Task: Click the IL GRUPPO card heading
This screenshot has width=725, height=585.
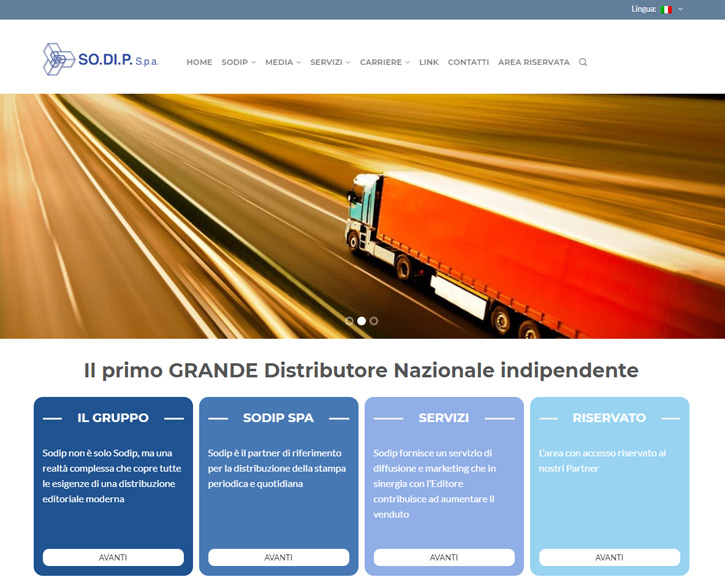Action: pos(113,418)
